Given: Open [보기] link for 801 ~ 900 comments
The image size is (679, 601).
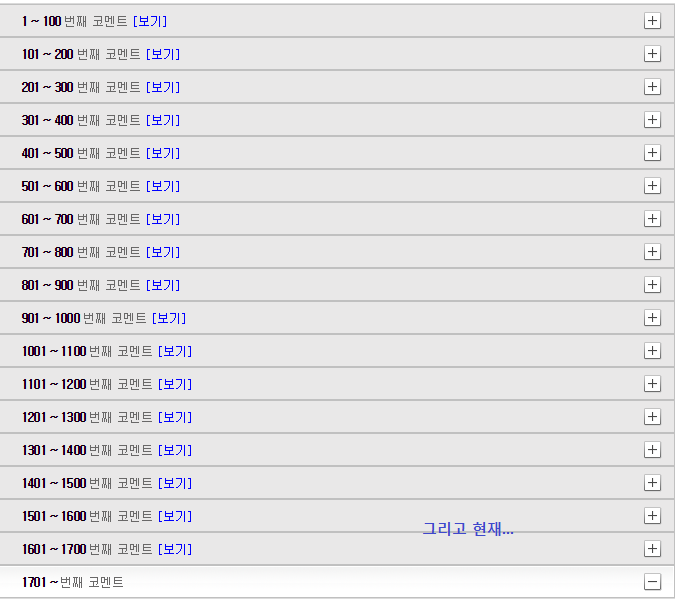Looking at the screenshot, I should (163, 285).
